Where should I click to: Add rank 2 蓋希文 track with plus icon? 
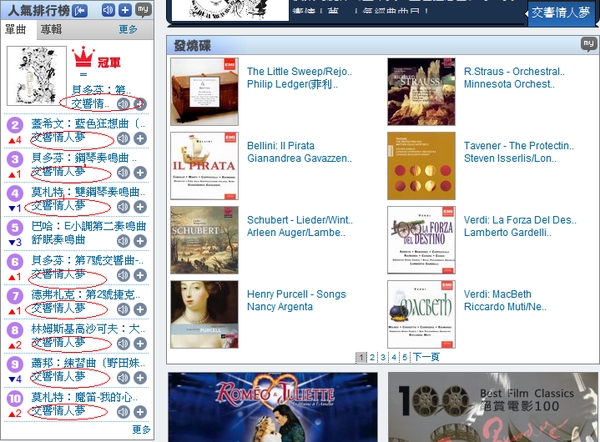click(x=140, y=139)
